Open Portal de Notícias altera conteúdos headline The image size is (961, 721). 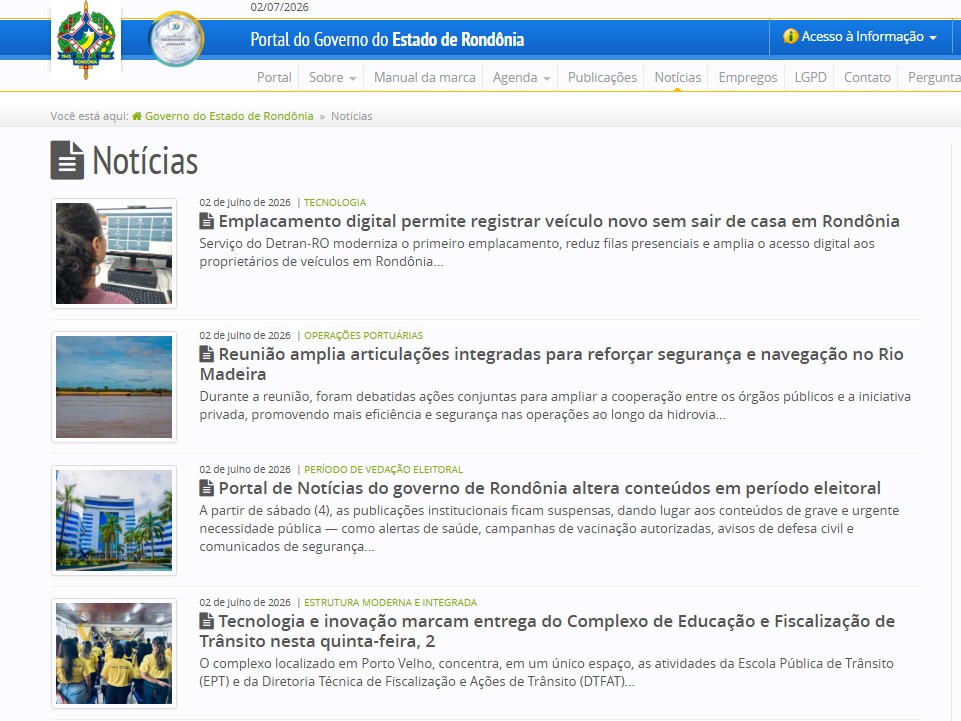pyautogui.click(x=550, y=488)
